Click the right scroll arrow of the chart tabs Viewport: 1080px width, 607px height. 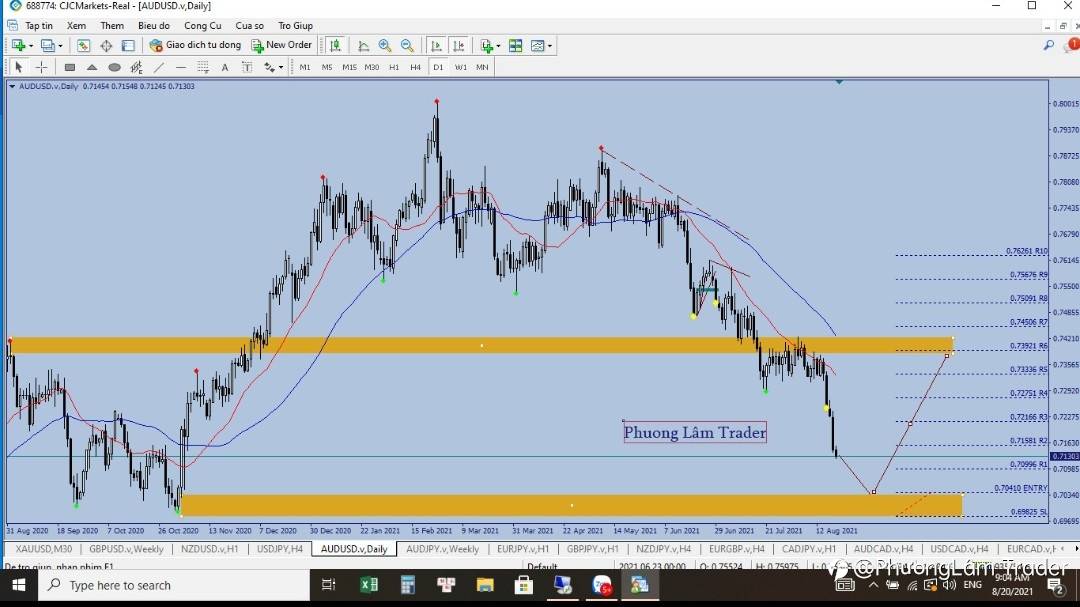(x=1076, y=548)
